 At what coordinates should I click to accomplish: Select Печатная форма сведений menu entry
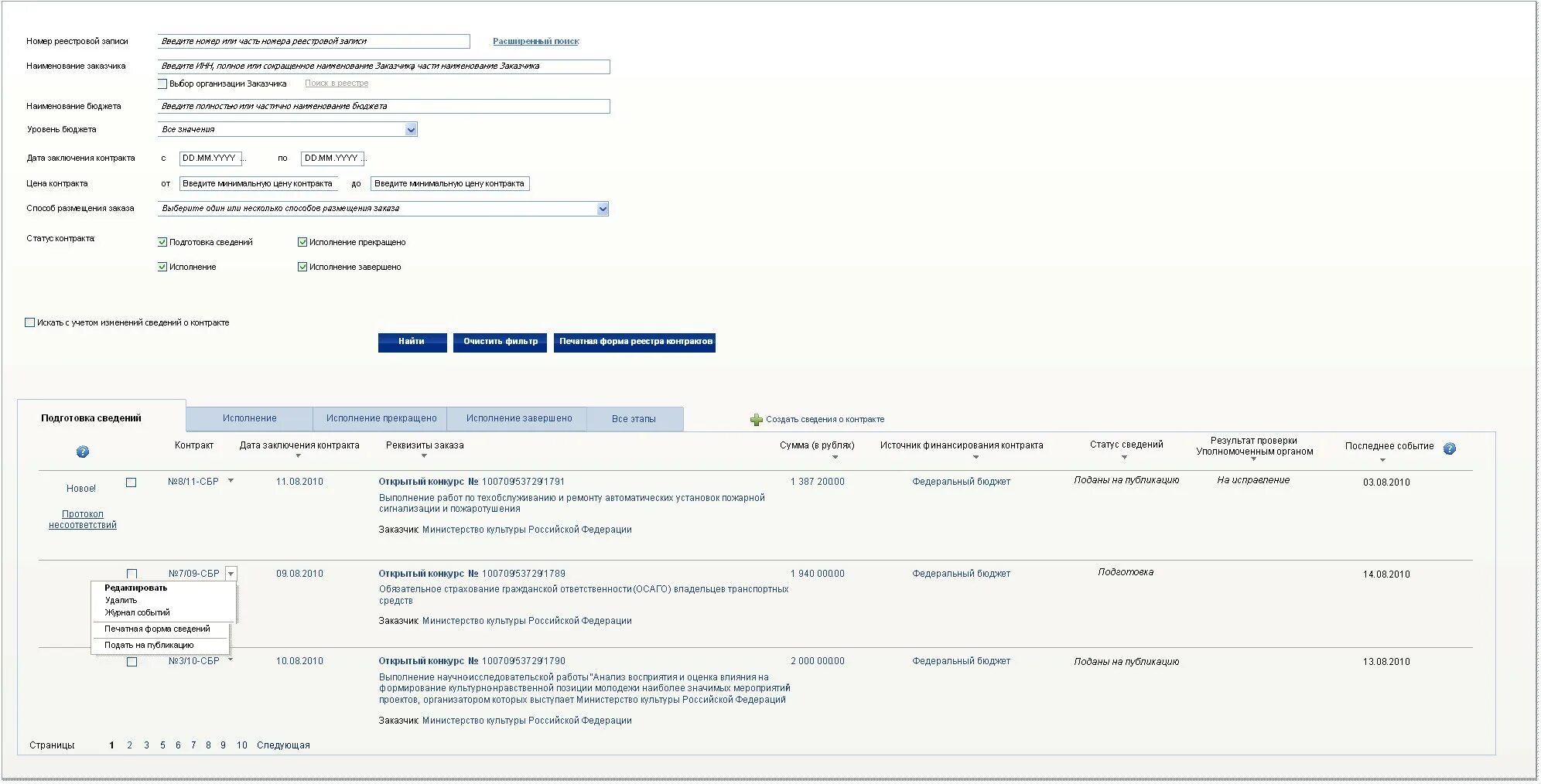(x=157, y=629)
